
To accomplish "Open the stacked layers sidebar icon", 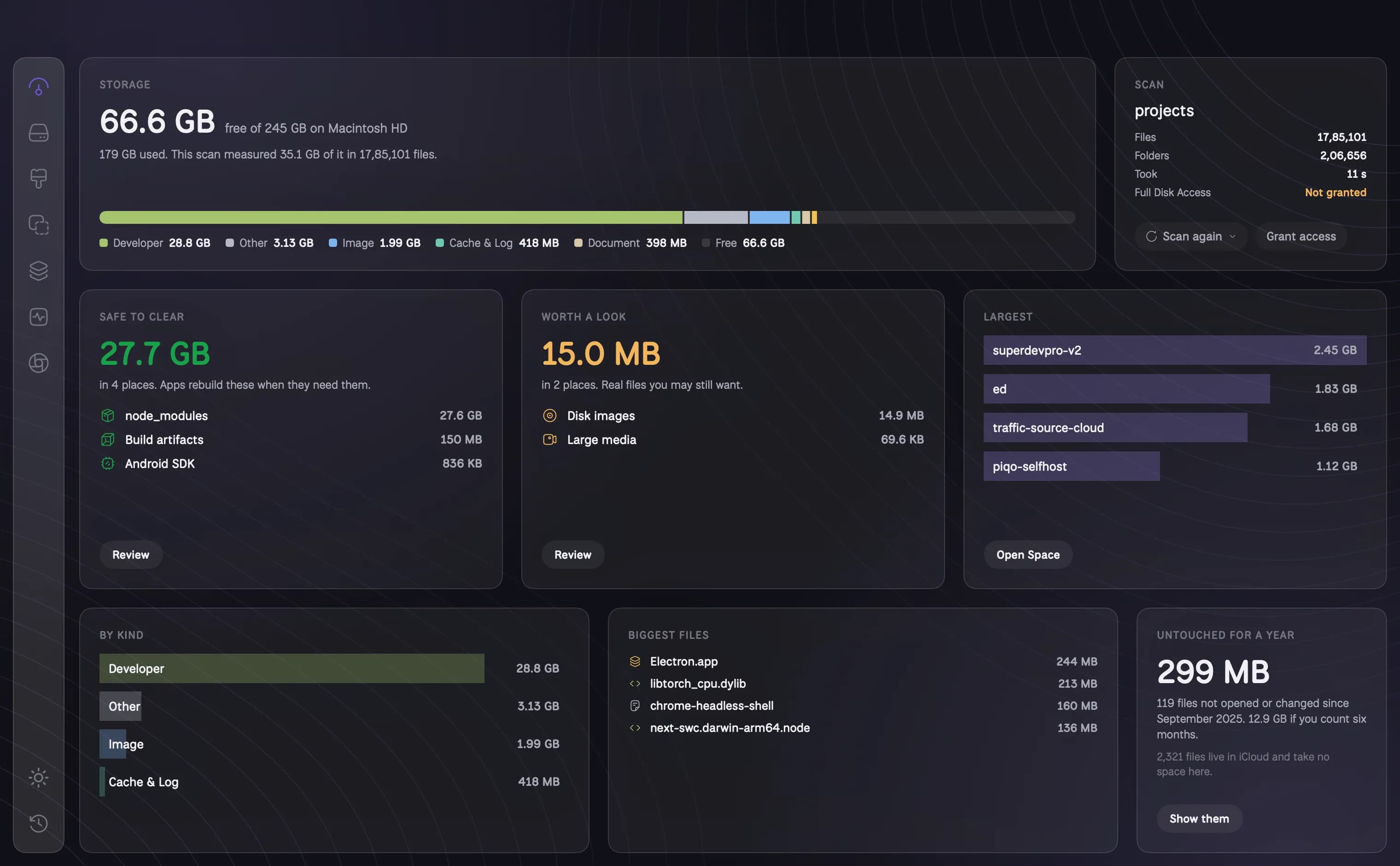I will (38, 271).
